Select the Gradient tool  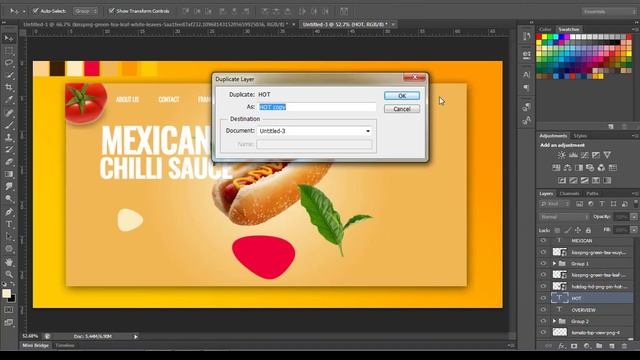coord(9,174)
